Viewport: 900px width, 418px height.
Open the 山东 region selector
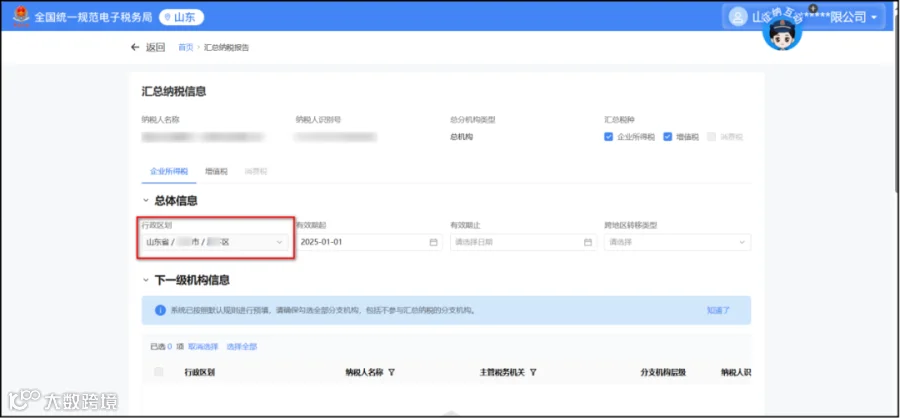(x=181, y=17)
